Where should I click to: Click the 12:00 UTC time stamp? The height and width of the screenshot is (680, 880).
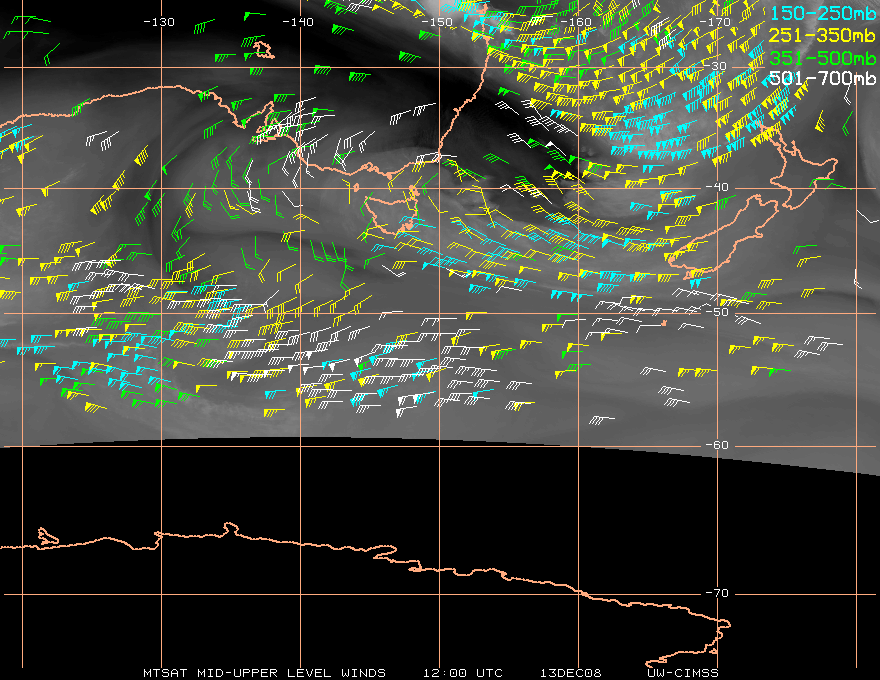point(463,673)
